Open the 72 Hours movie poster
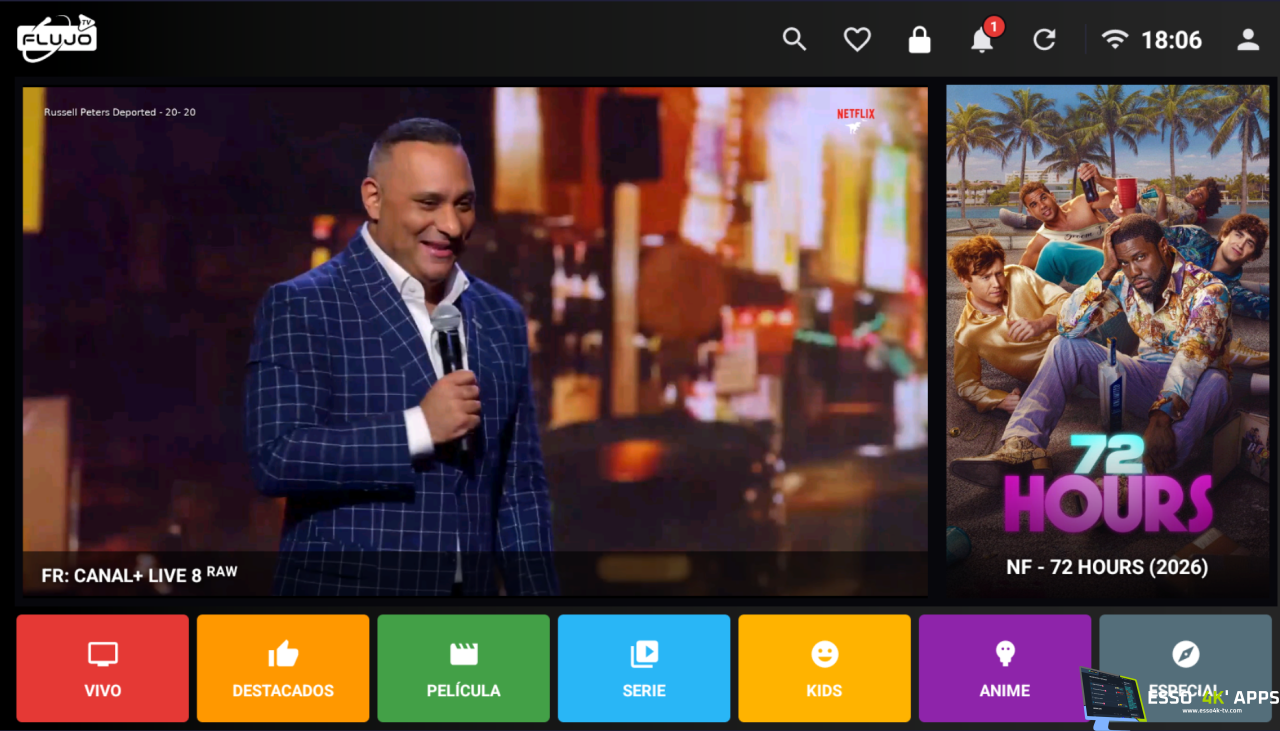The width and height of the screenshot is (1280, 731). [1108, 341]
